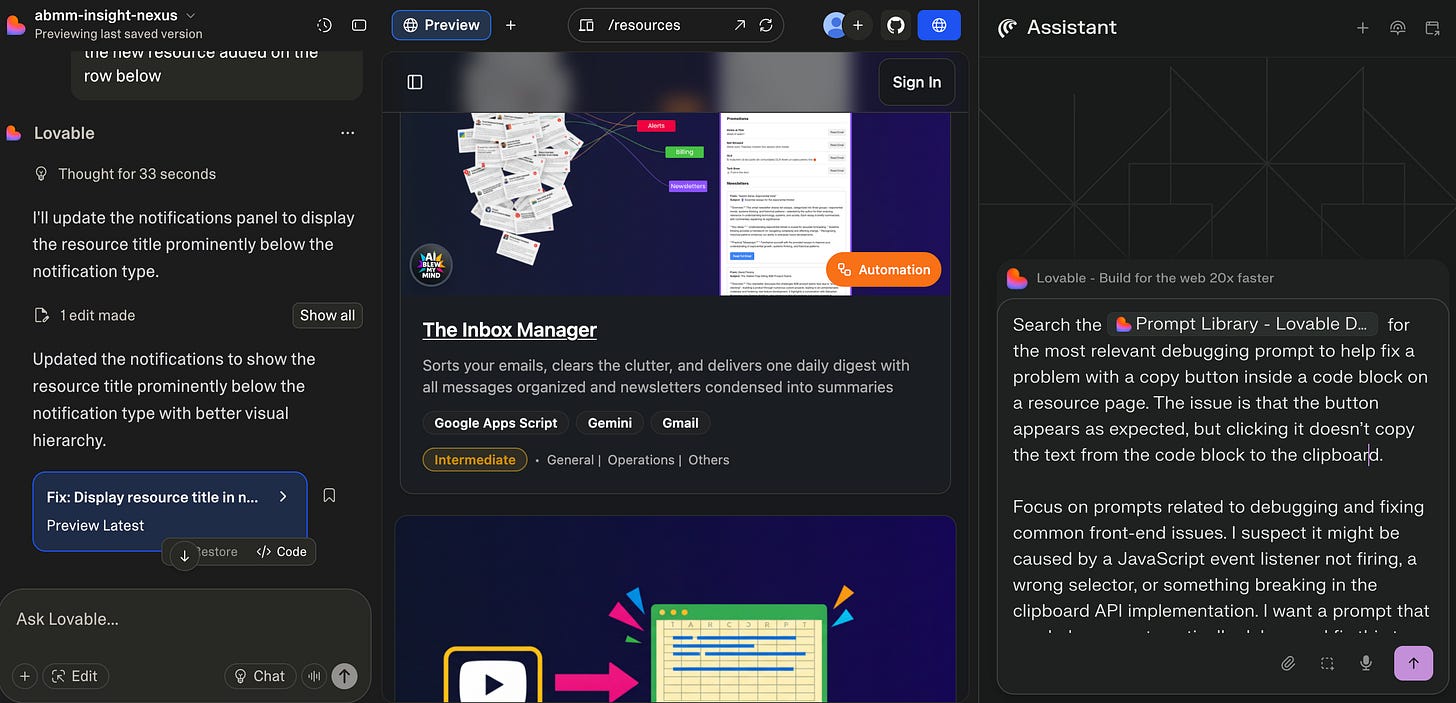Refresh the preview with the reload icon
The image size is (1456, 703).
[766, 25]
